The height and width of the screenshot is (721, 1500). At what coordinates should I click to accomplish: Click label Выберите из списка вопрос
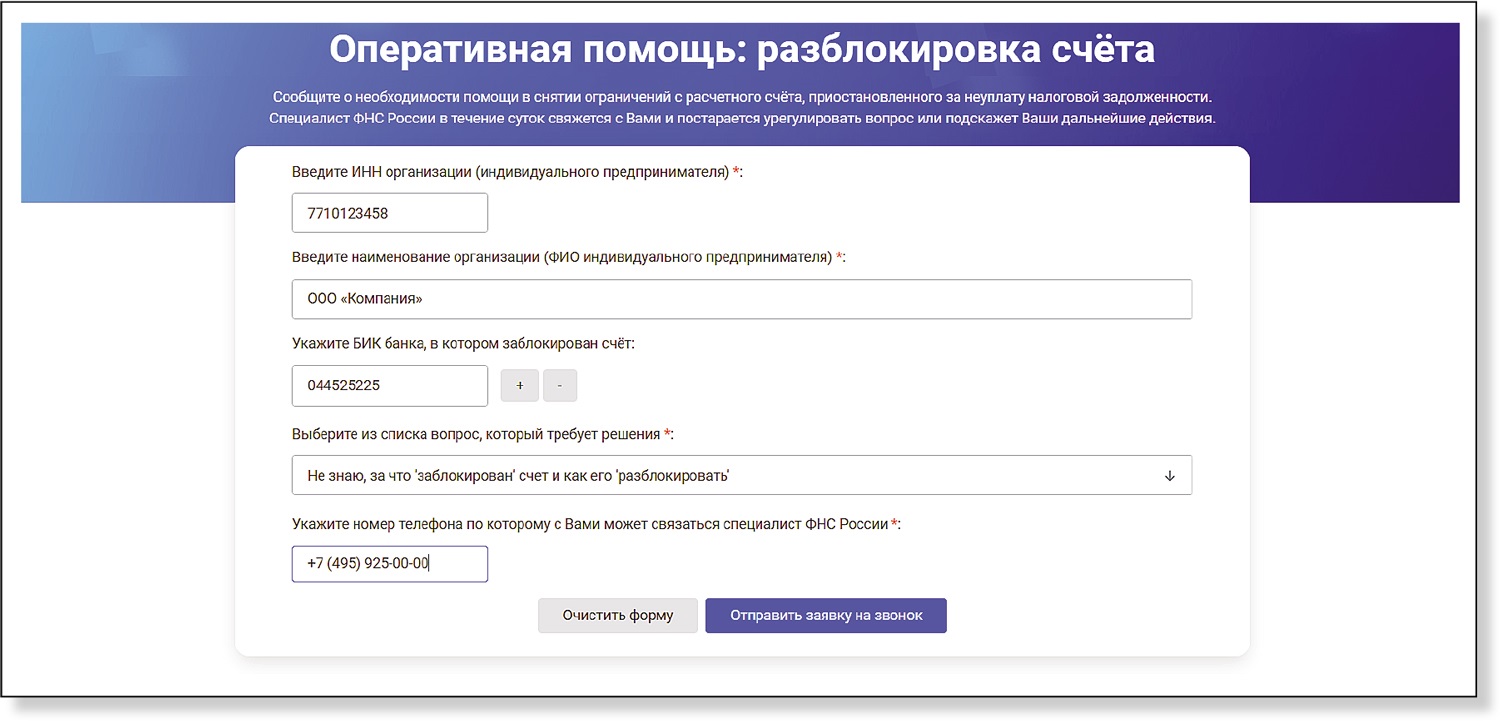(483, 434)
